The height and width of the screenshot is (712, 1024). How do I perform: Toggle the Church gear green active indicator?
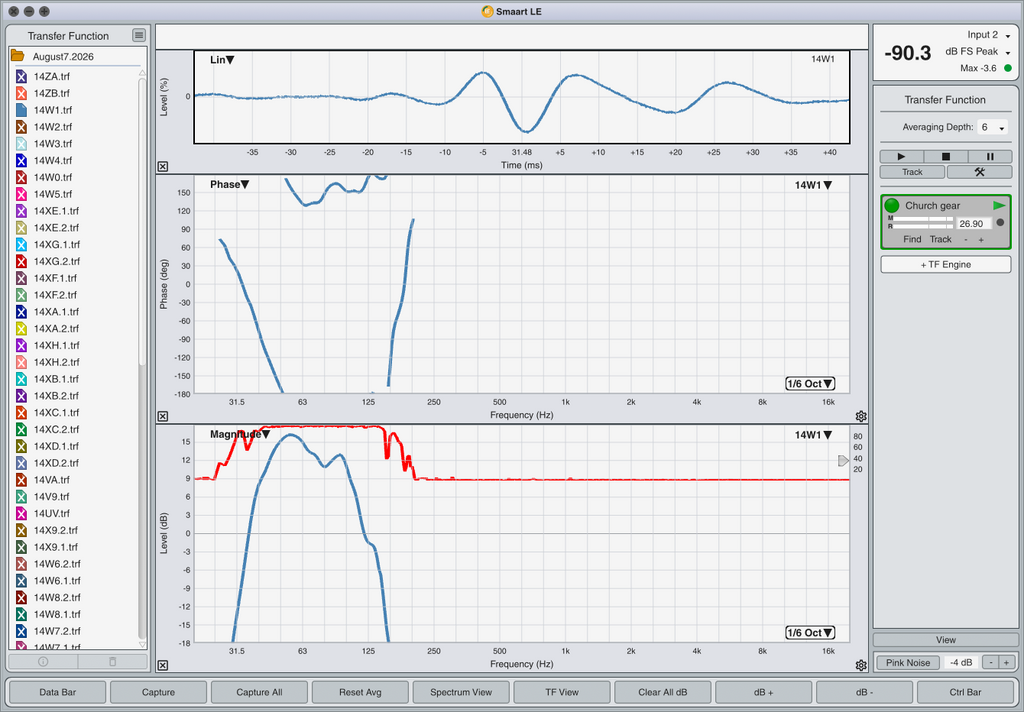pos(891,206)
